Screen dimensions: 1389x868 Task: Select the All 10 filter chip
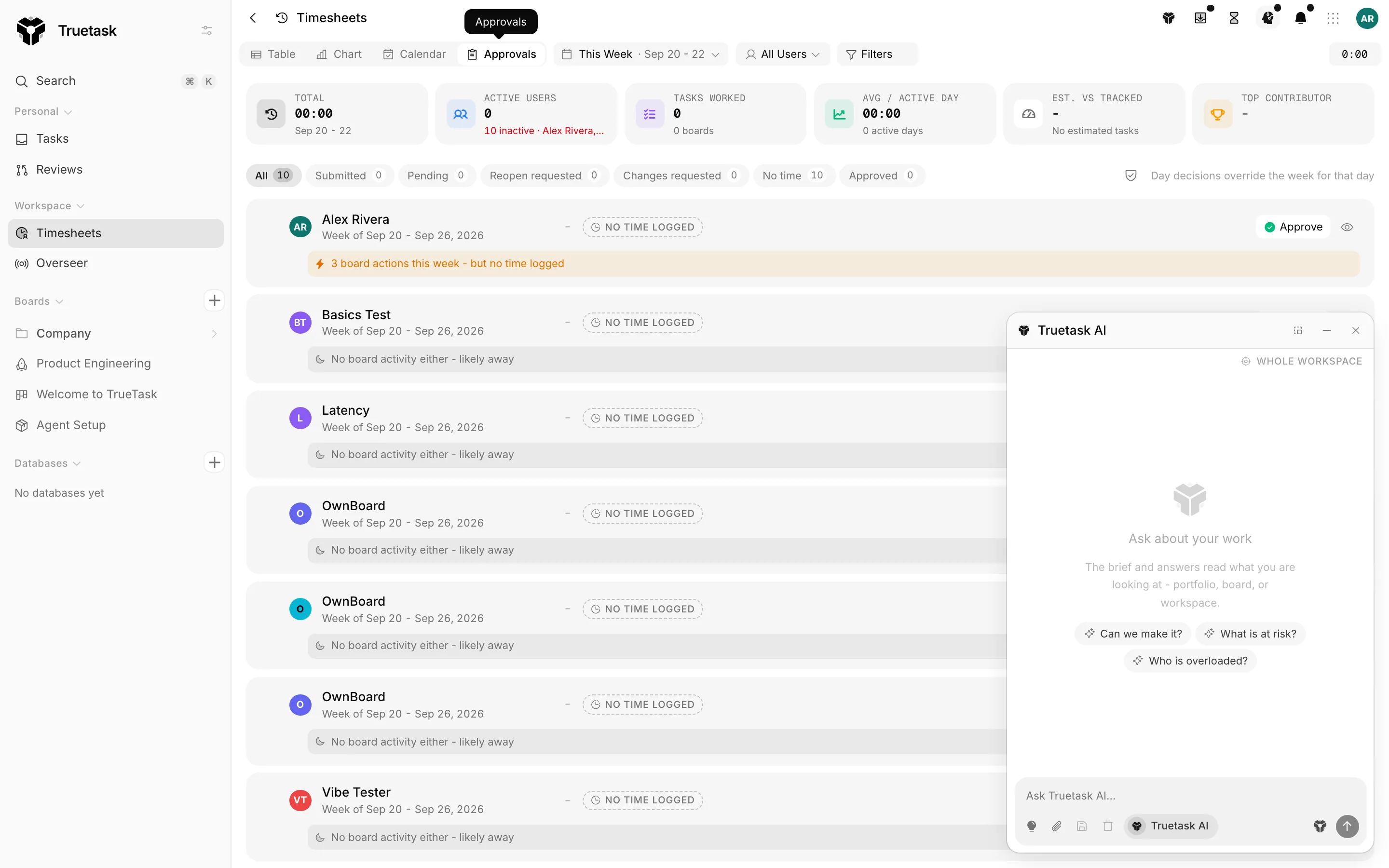(x=274, y=175)
